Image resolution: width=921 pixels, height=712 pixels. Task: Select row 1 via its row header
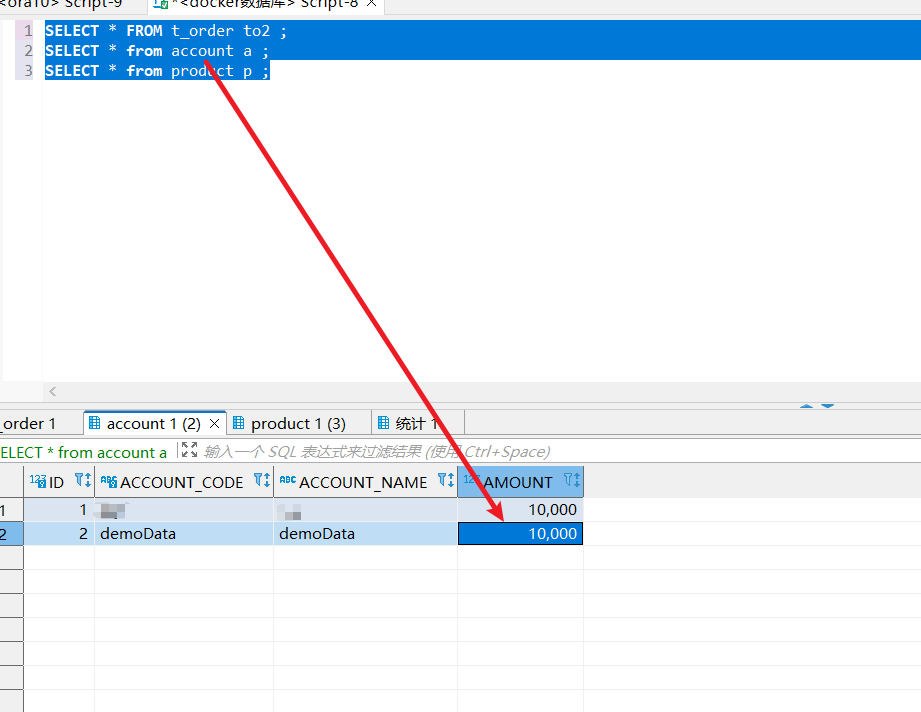(10, 510)
